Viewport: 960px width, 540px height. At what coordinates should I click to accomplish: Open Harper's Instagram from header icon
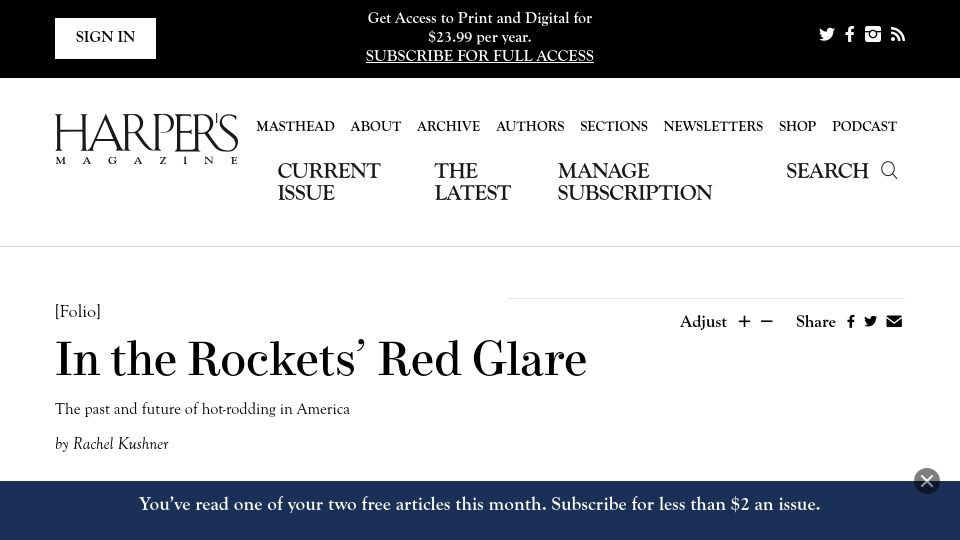click(872, 34)
